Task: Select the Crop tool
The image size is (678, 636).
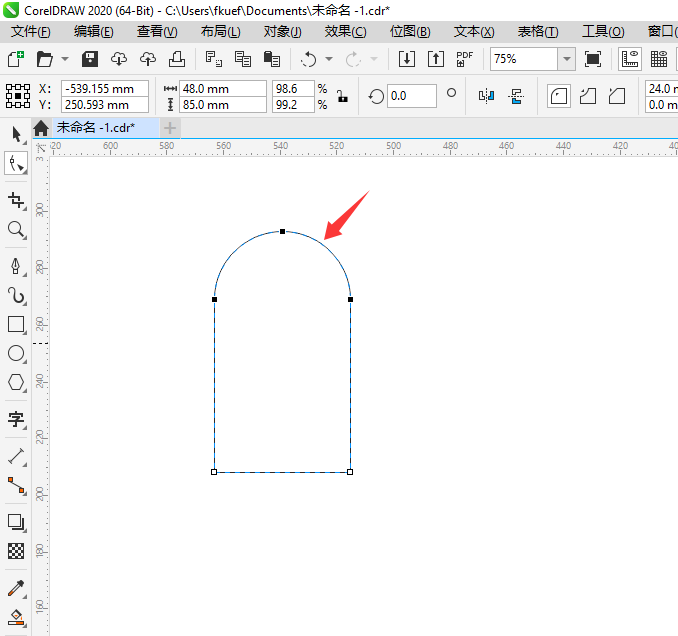Action: 16,201
